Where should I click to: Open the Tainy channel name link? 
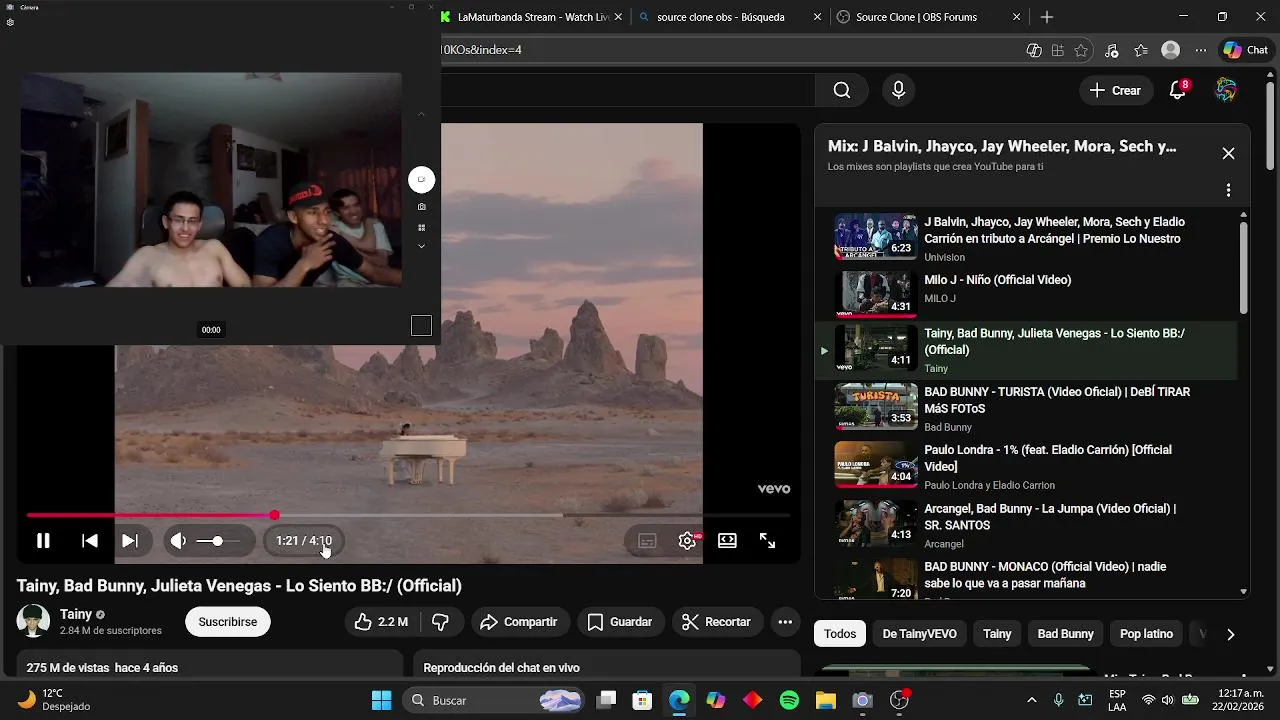[x=76, y=614]
